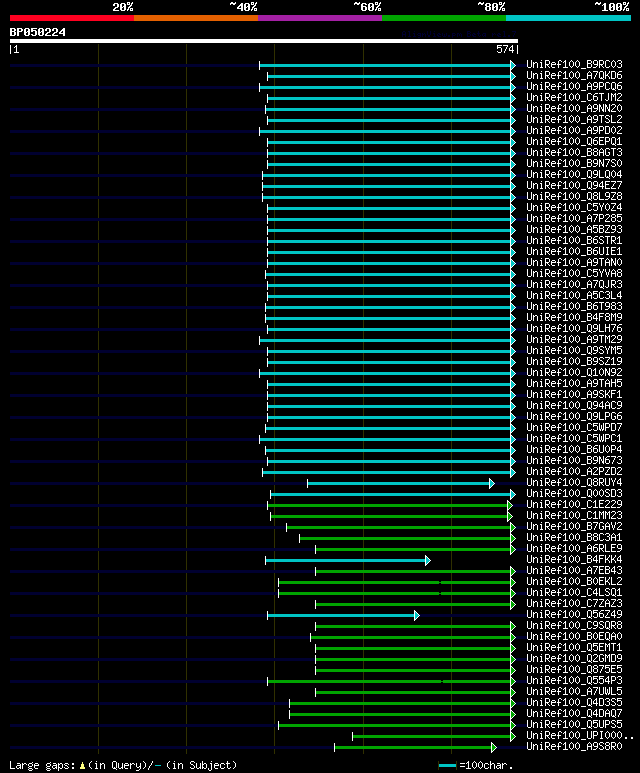Select the UniRef100_A9TM29 label
This screenshot has height=773, width=640.
point(574,340)
